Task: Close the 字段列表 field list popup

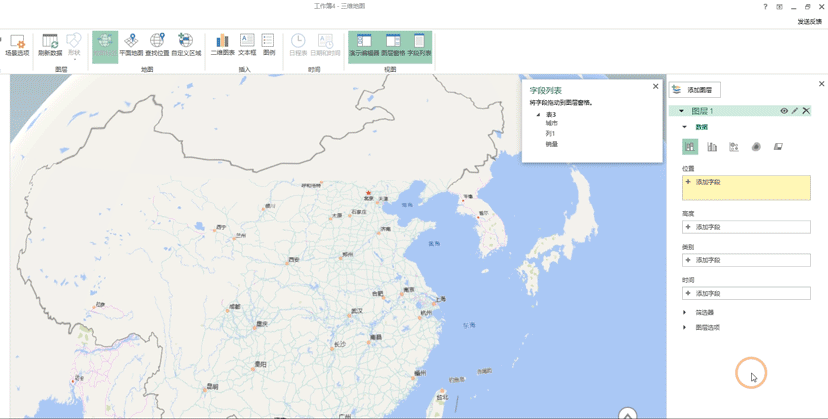Action: point(656,86)
